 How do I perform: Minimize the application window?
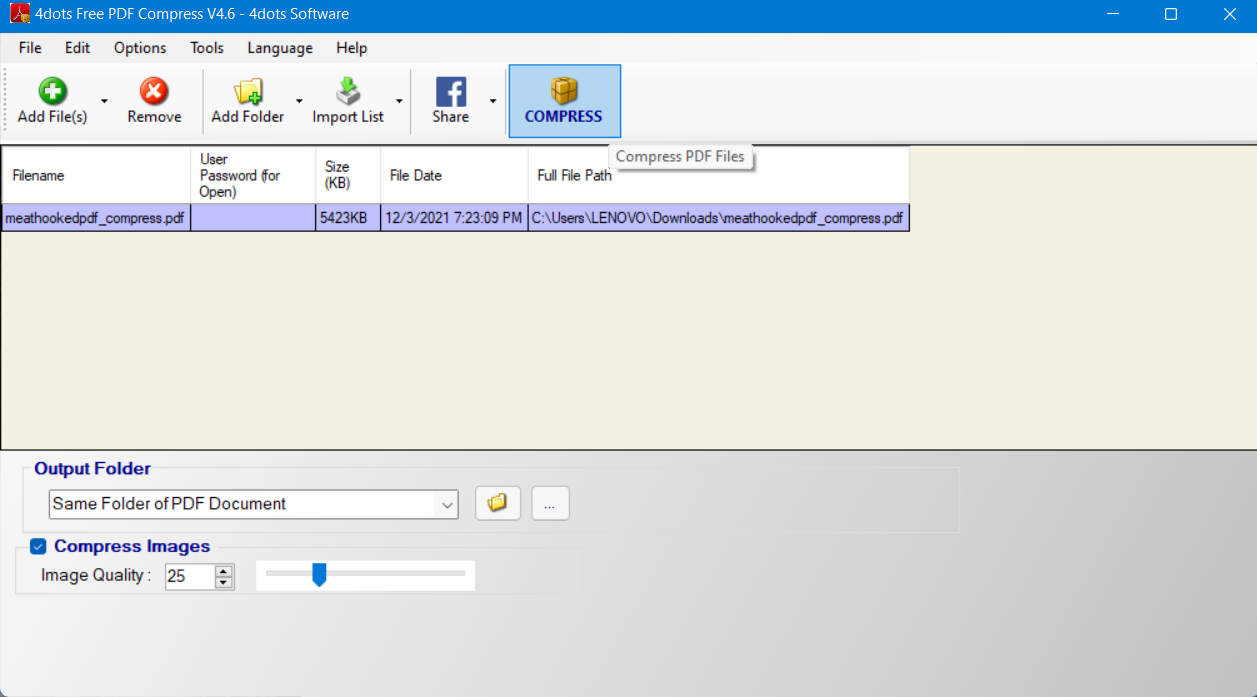pyautogui.click(x=1113, y=14)
